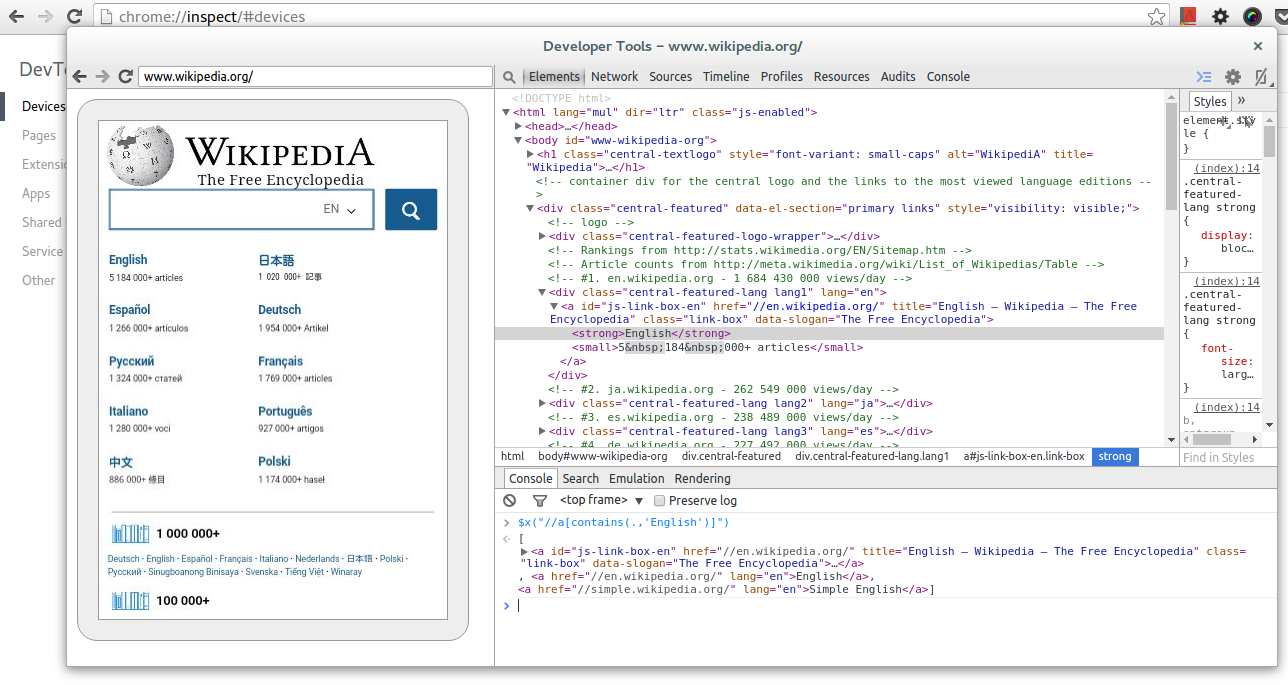1288x685 pixels.
Task: Go forward in the DevTools screencast toolbar
Action: click(x=102, y=76)
